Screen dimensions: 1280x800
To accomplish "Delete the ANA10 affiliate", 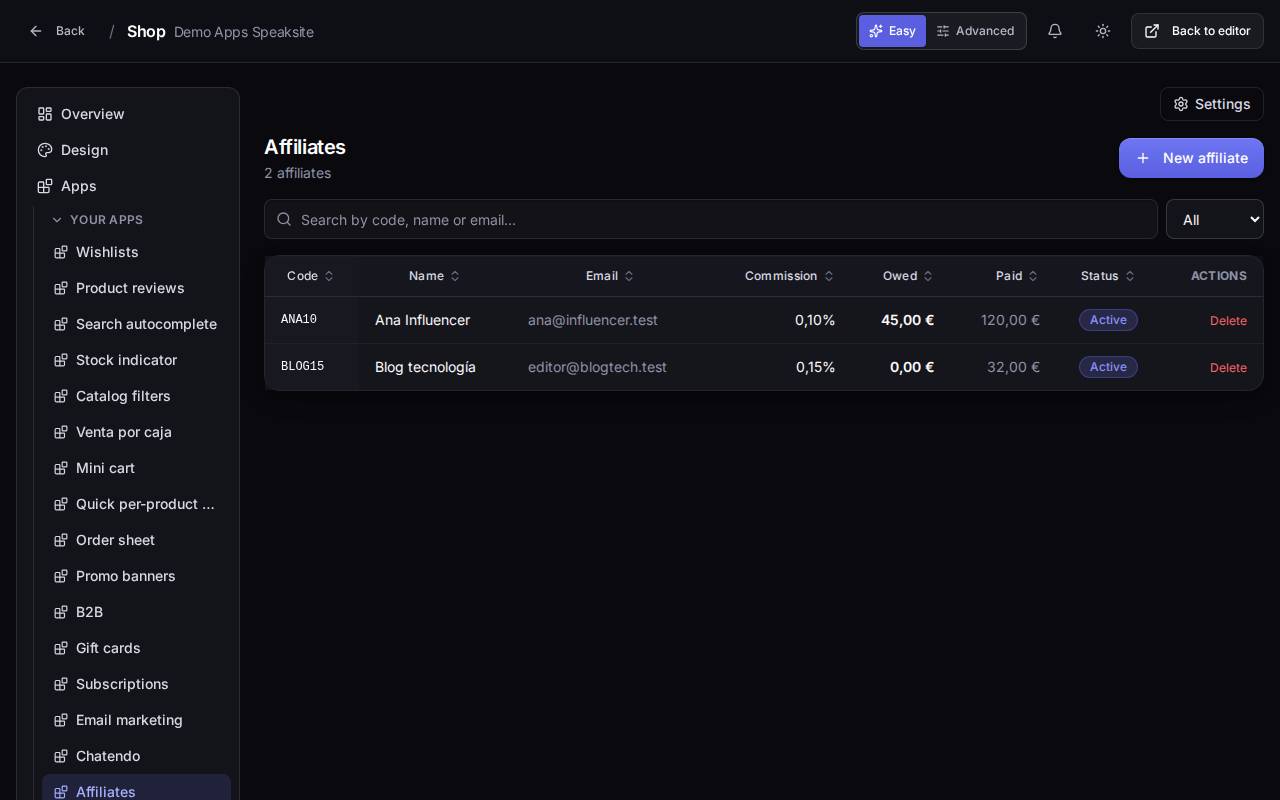I will click(1228, 321).
